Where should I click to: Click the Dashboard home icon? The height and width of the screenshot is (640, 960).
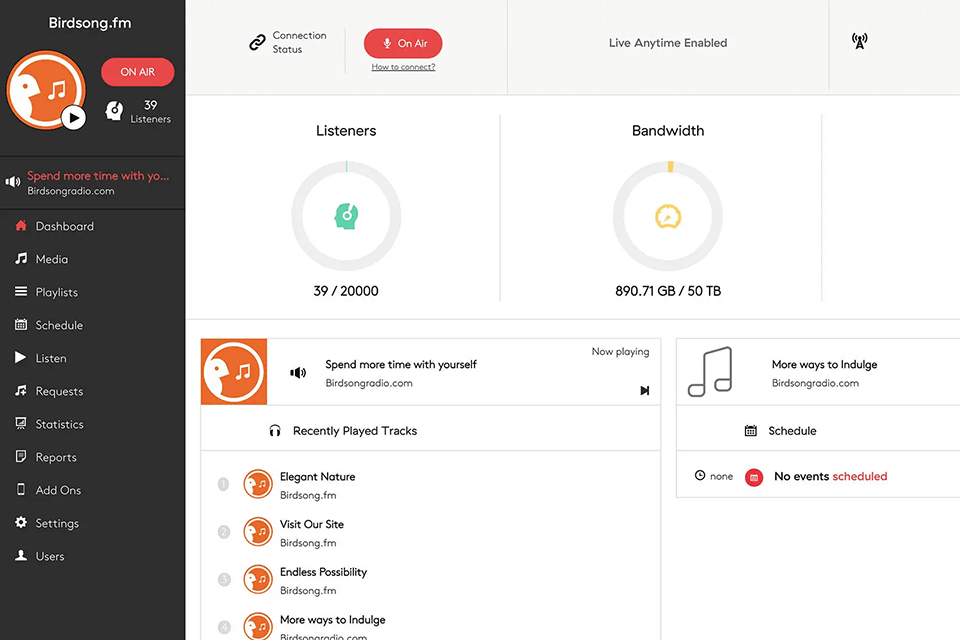21,225
